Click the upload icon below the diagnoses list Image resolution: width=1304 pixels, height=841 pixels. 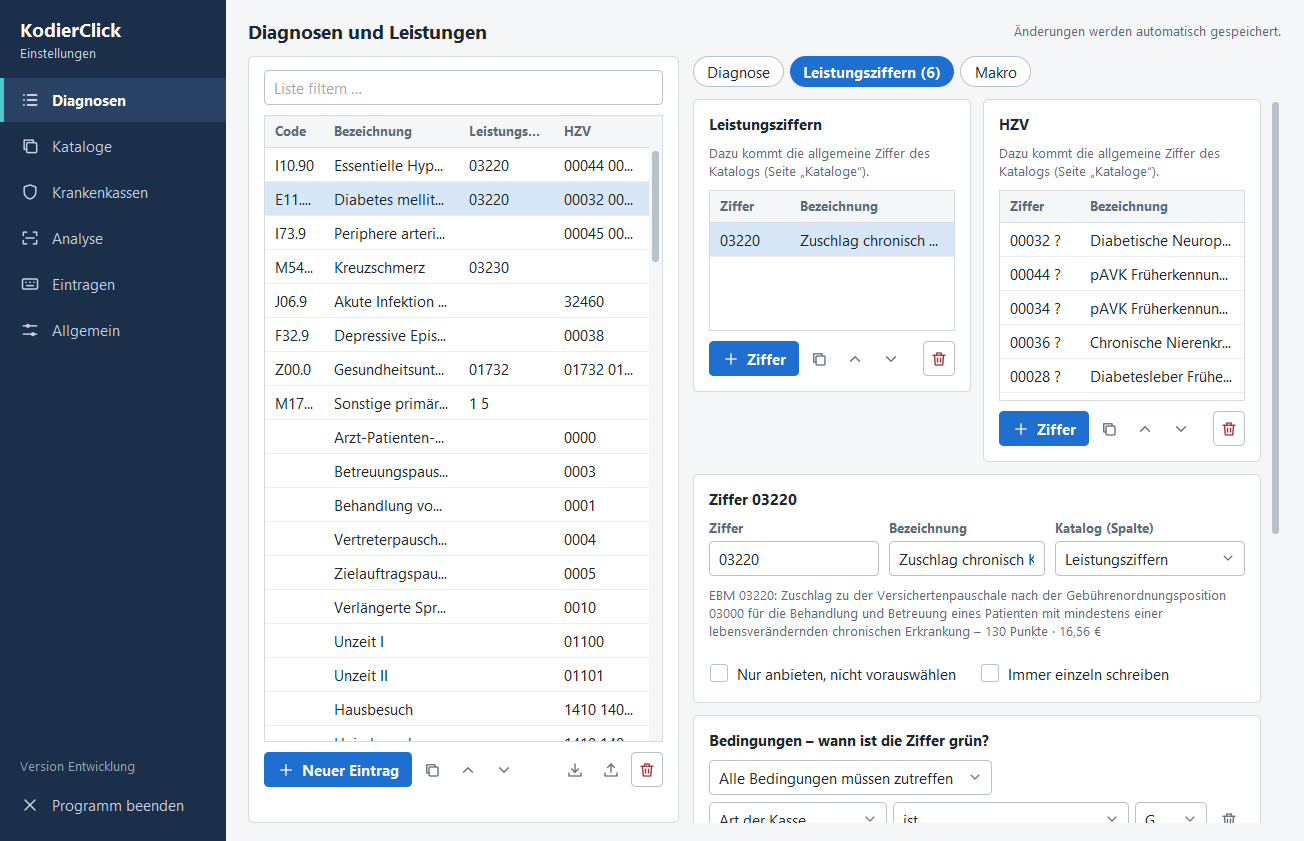click(x=611, y=770)
